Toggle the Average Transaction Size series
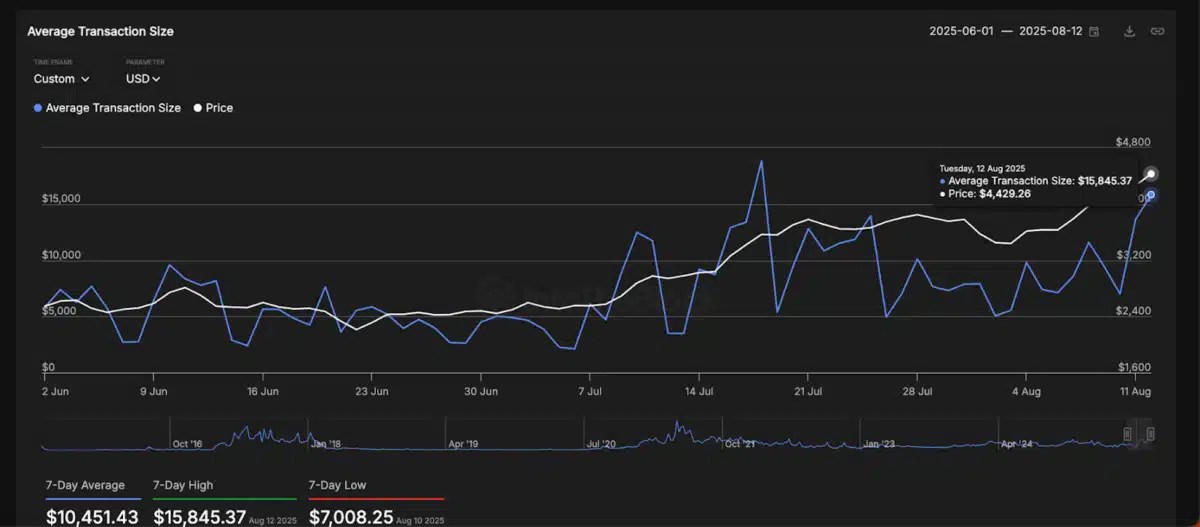This screenshot has width=1200, height=527. click(107, 108)
